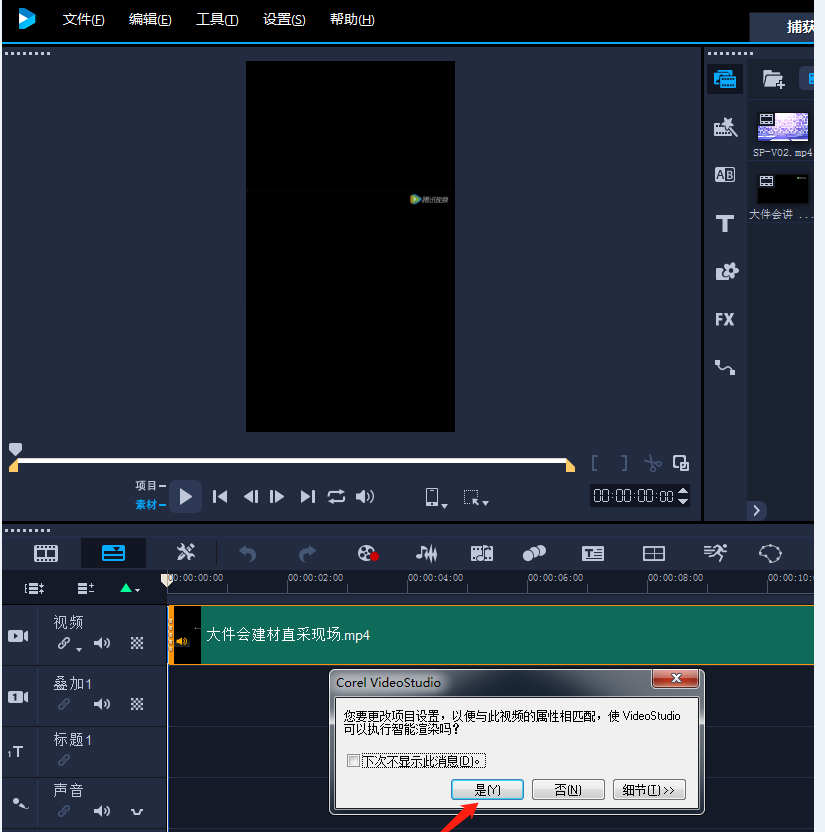Open Auto Music tool

pyautogui.click(x=482, y=553)
